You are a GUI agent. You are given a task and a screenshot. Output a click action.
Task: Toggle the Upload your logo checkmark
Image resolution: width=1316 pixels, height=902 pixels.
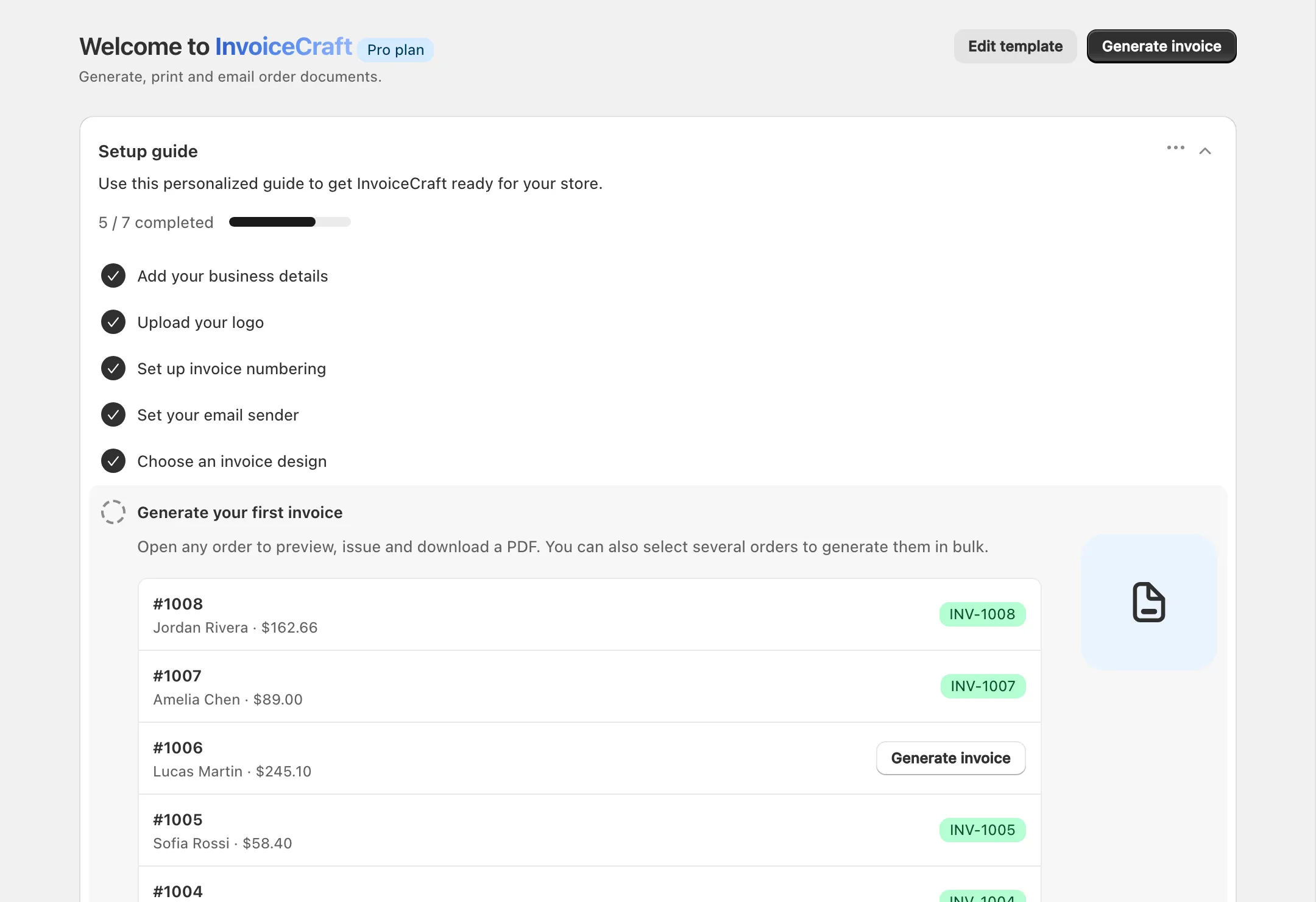[113, 322]
